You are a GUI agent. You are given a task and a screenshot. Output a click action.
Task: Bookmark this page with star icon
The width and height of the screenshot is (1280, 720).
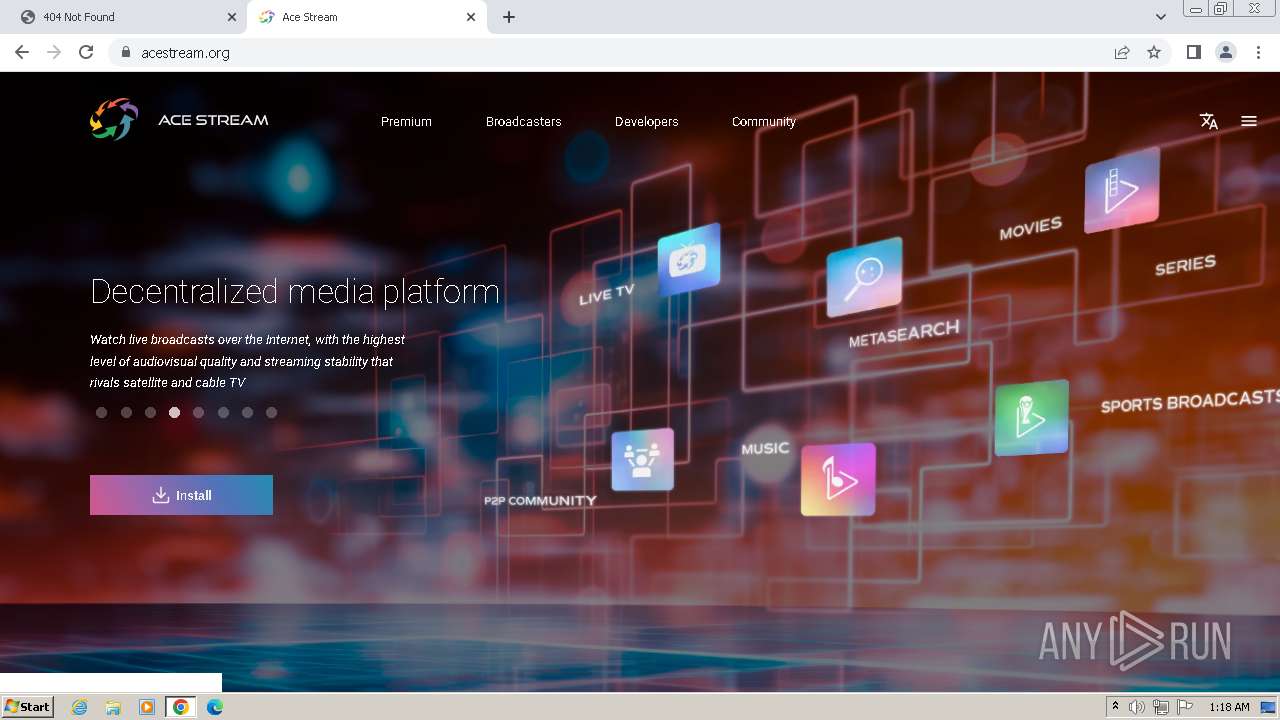point(1154,52)
